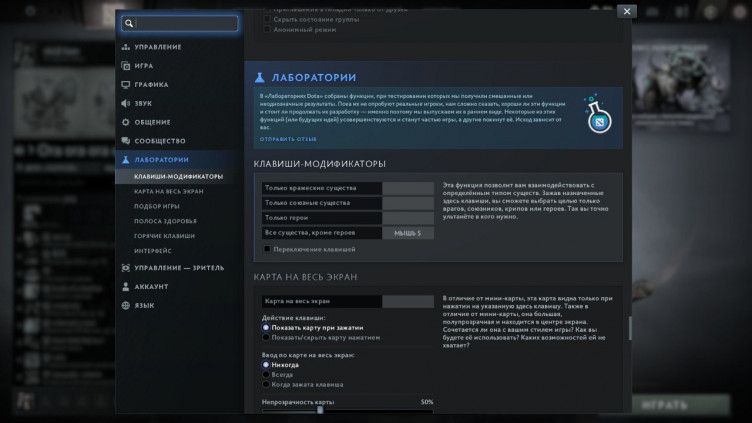Click the Звук speaker icon
Image resolution: width=752 pixels, height=423 pixels.
click(x=125, y=103)
